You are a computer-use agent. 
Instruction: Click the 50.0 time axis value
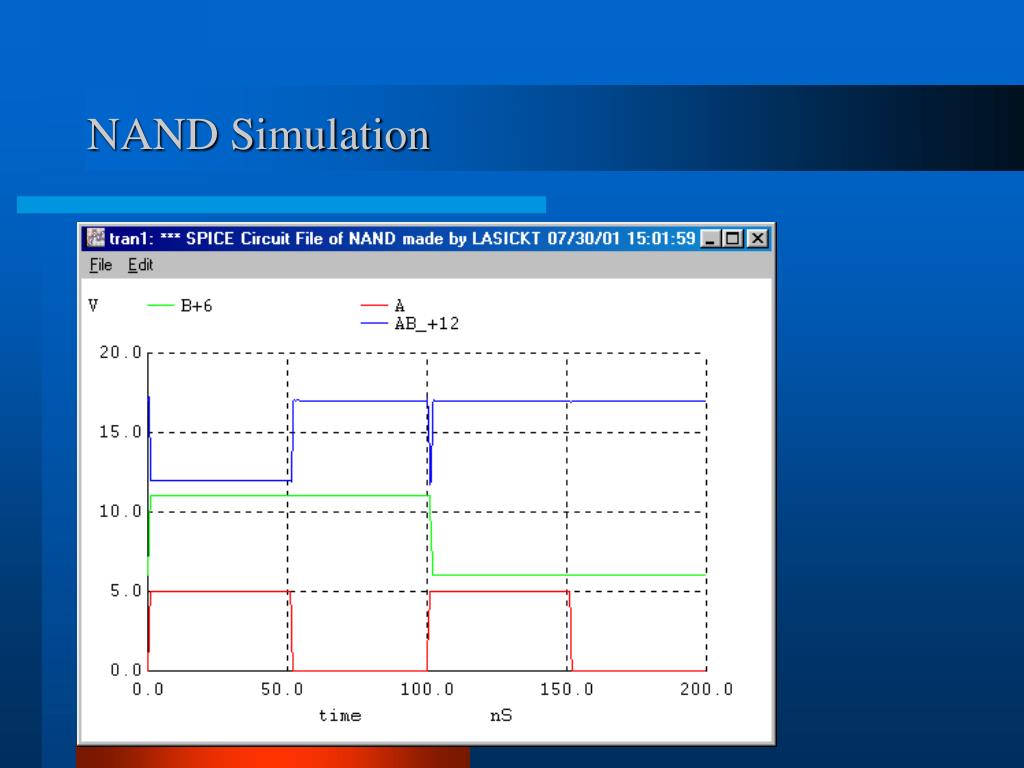(282, 690)
